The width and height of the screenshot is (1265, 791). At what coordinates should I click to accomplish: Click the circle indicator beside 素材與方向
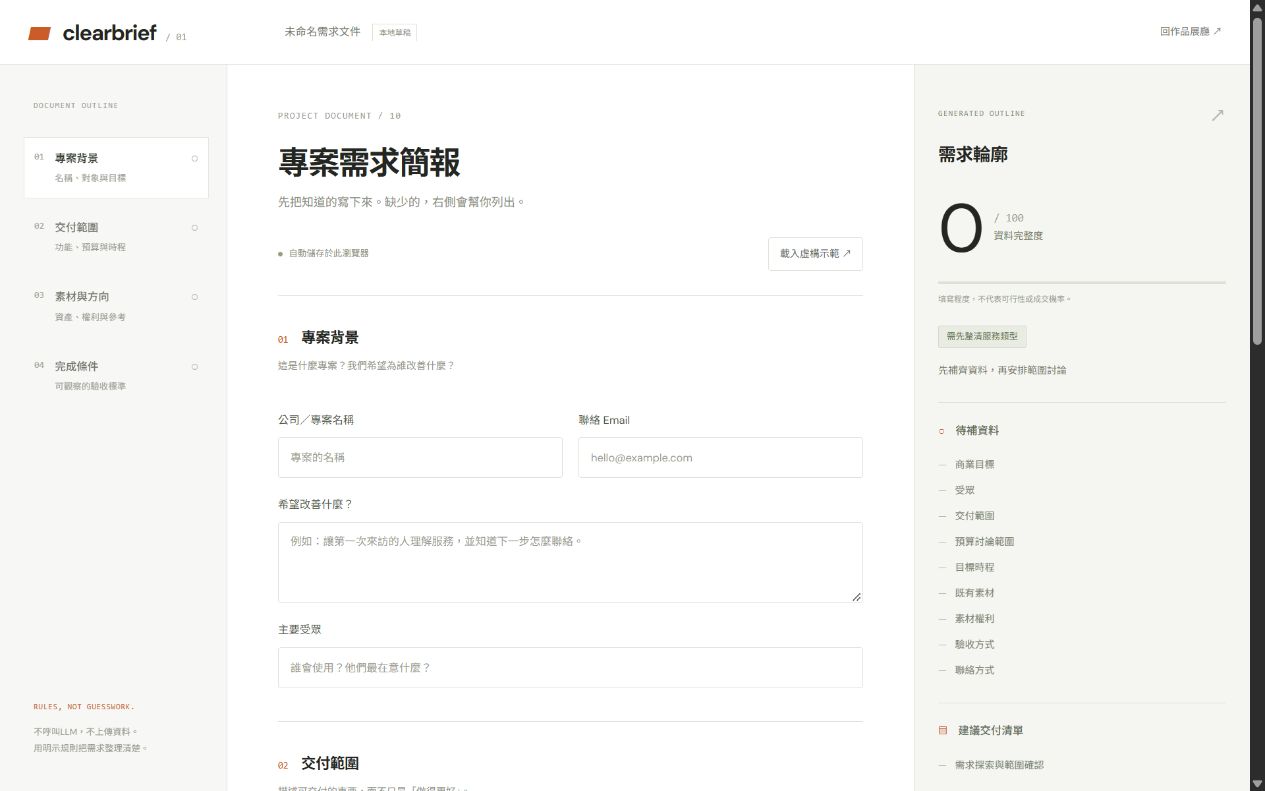(194, 296)
